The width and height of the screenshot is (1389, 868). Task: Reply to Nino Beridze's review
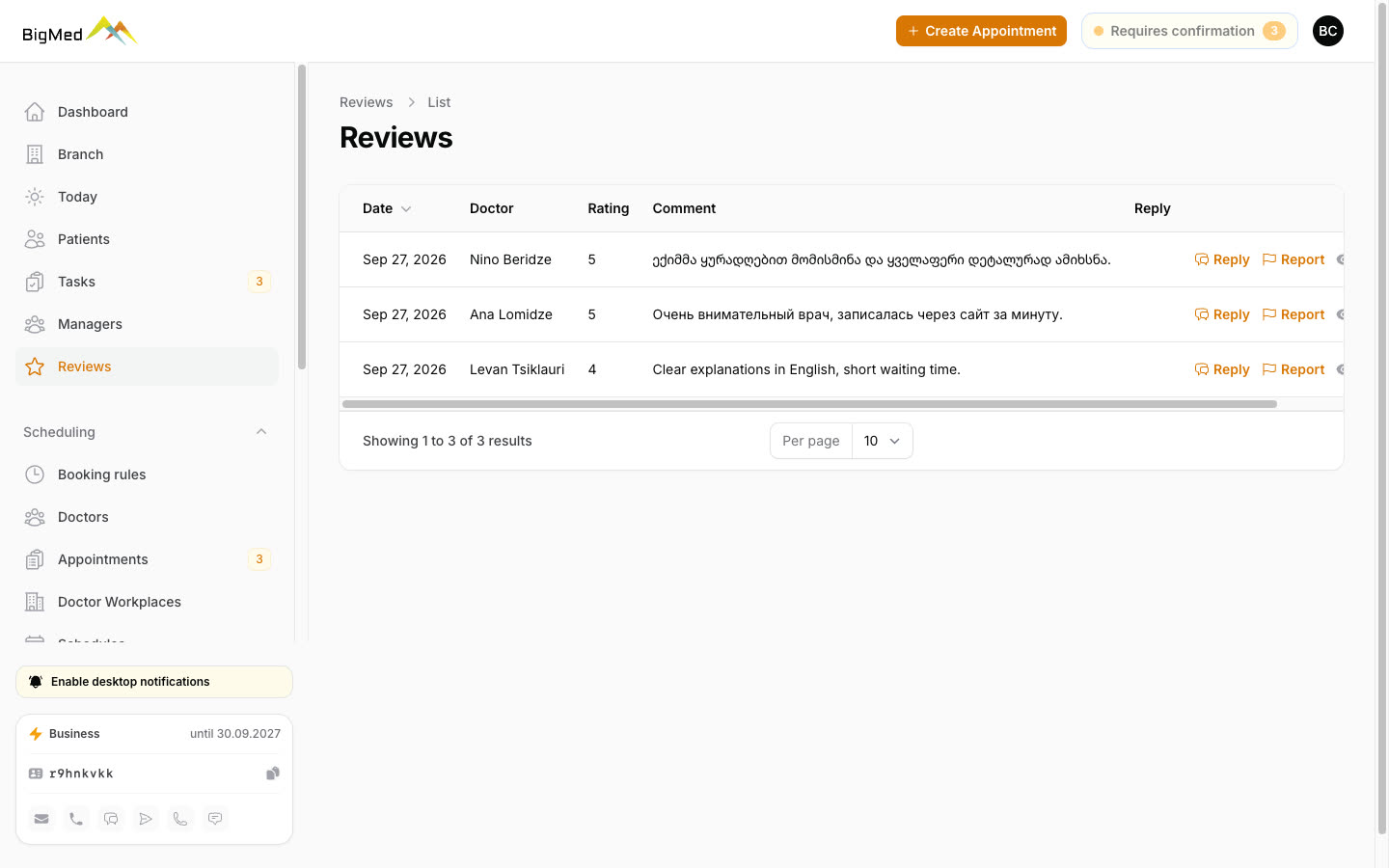tap(1222, 259)
